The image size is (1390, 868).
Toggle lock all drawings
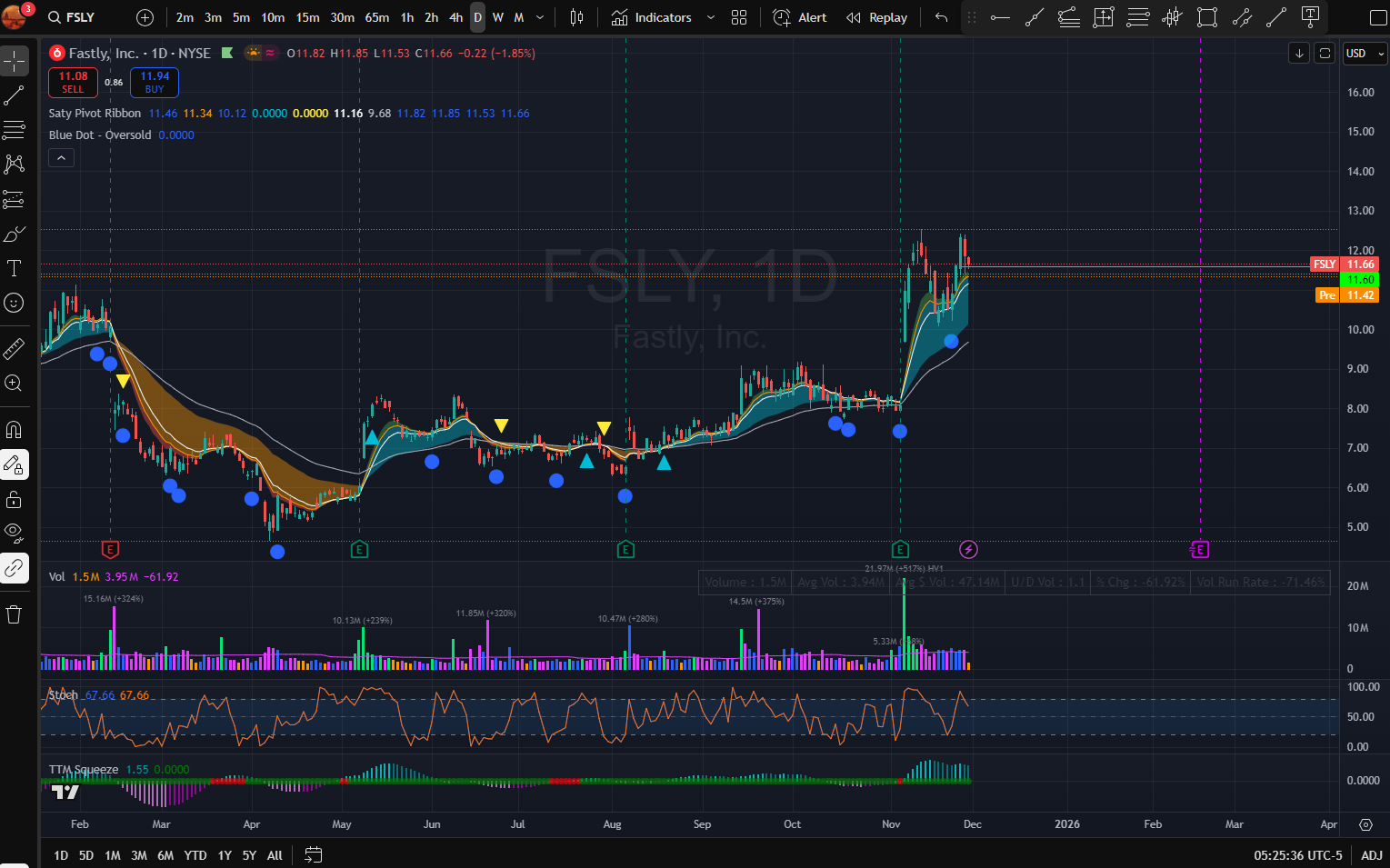15,499
